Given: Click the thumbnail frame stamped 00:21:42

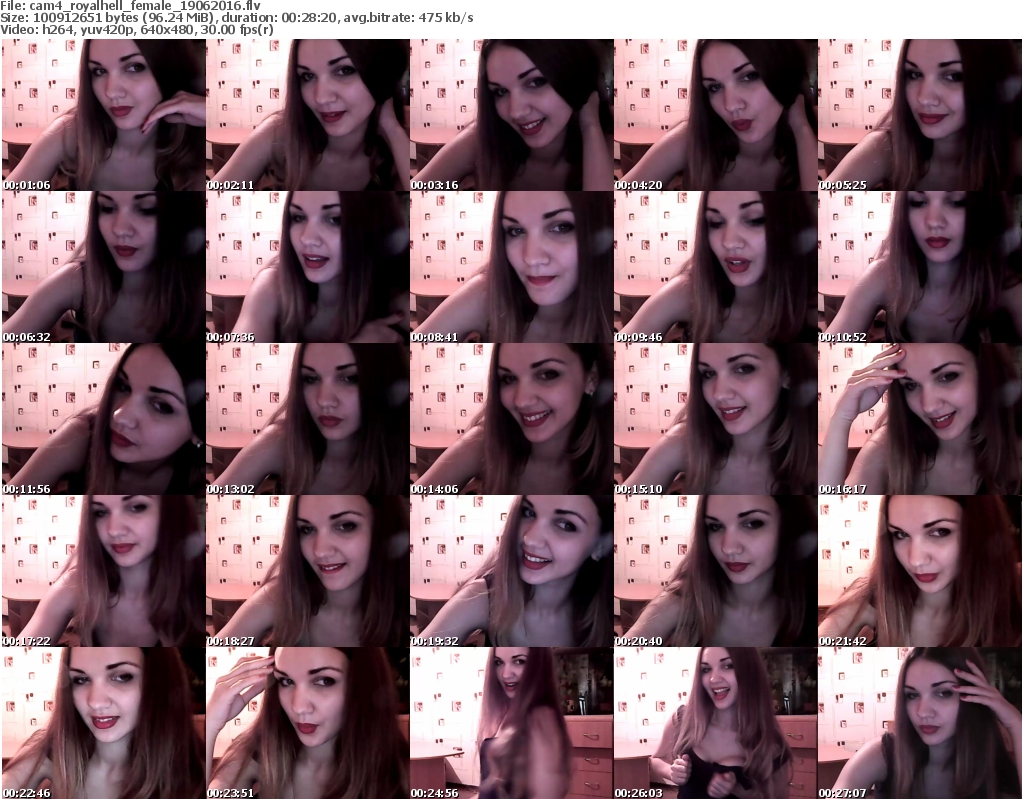Looking at the screenshot, I should pyautogui.click(x=920, y=571).
